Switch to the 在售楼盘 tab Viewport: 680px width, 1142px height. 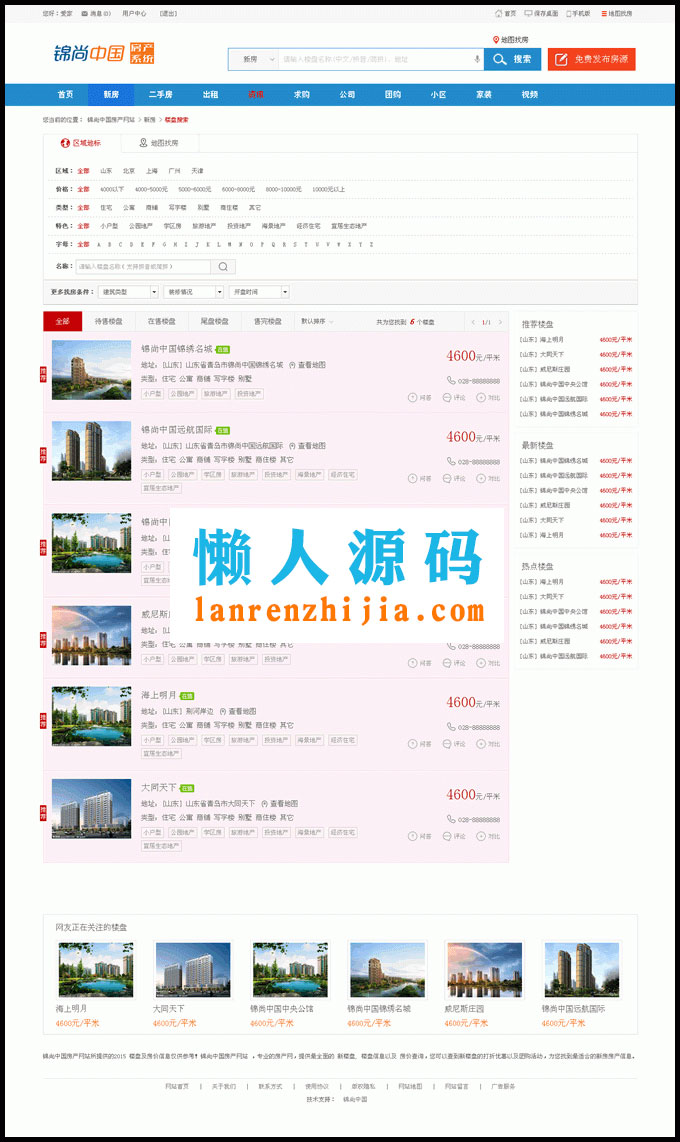click(x=162, y=321)
